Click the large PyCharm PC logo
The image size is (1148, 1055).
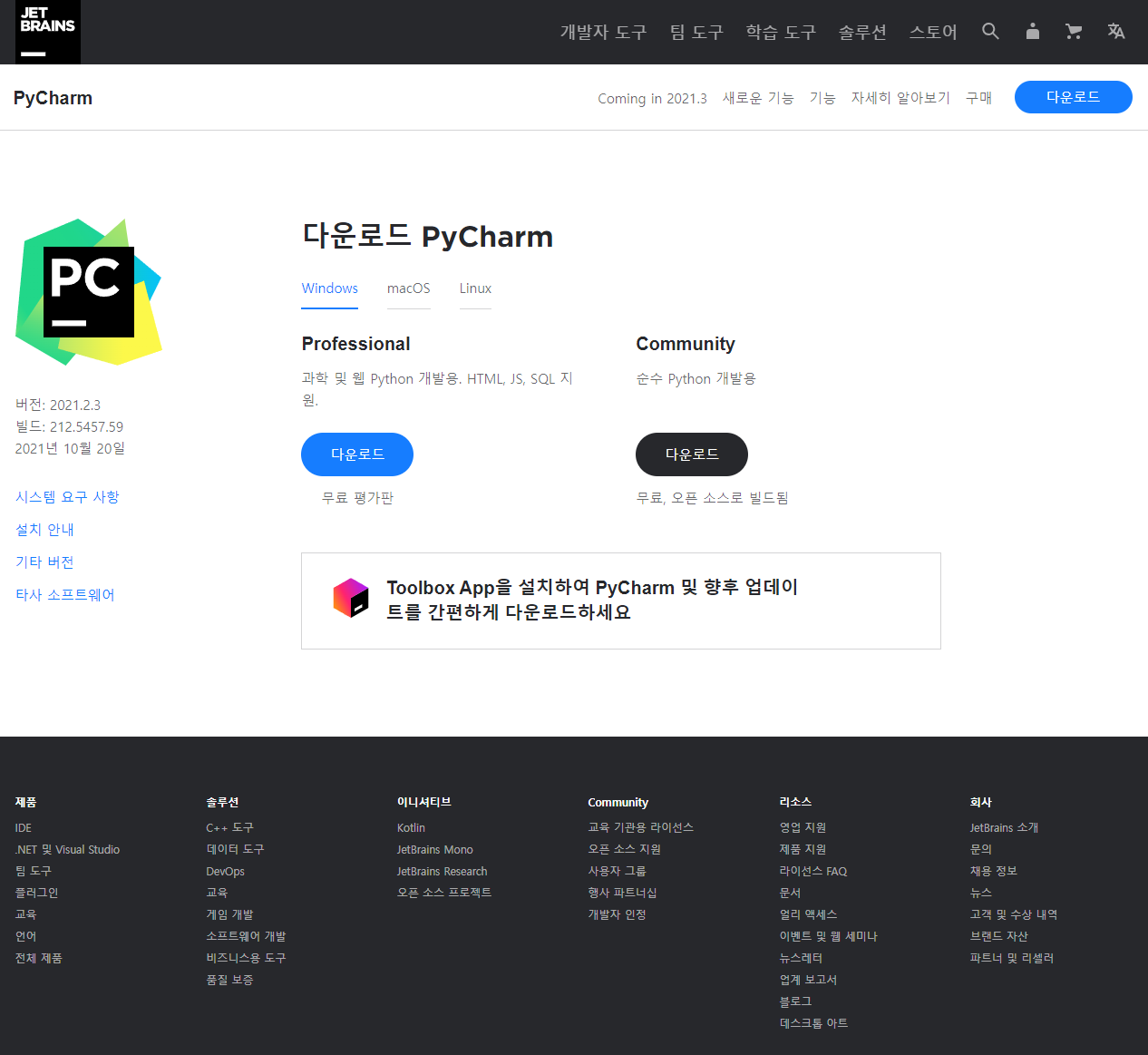click(x=89, y=292)
